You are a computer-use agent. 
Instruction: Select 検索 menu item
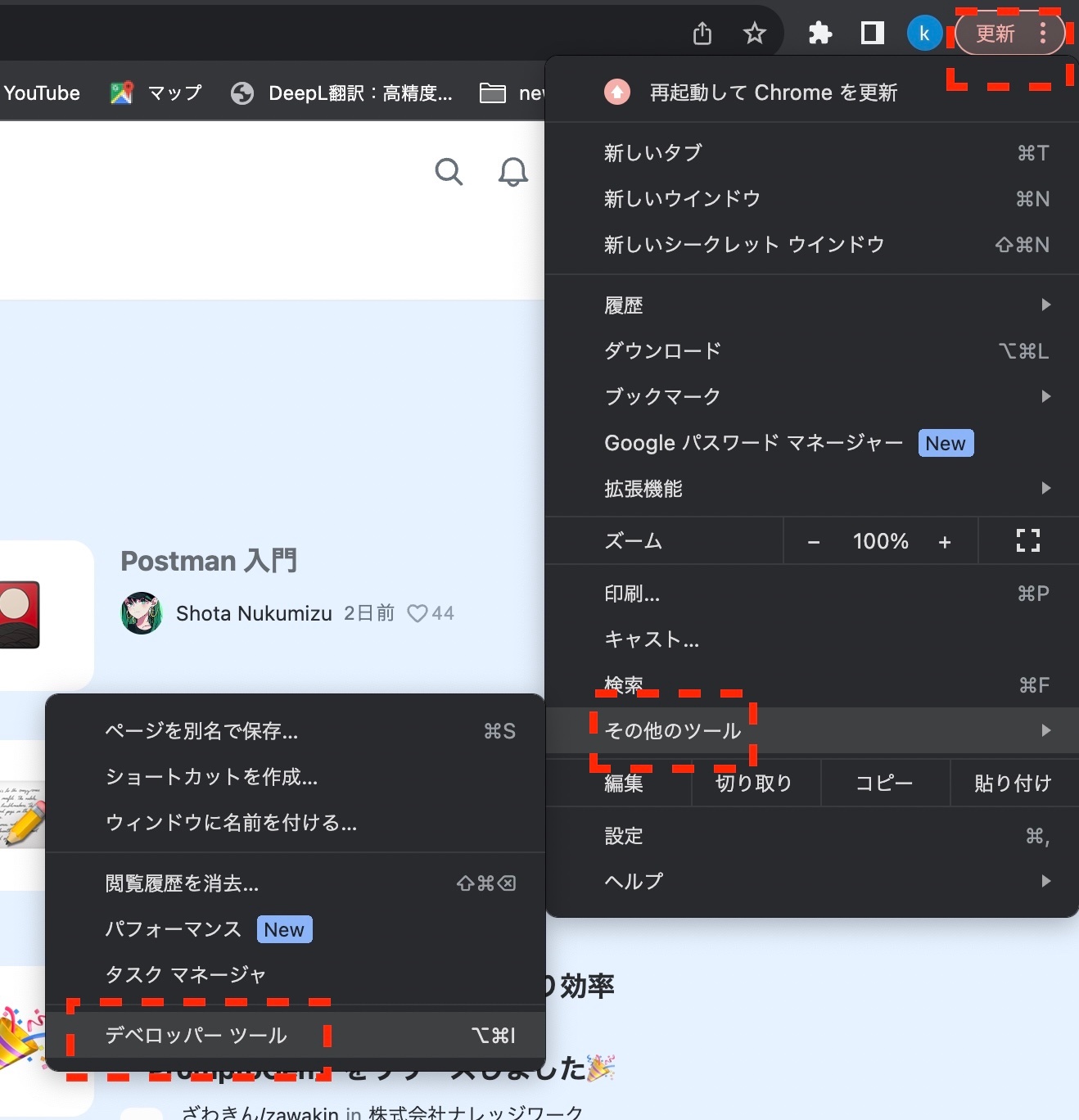coord(811,684)
